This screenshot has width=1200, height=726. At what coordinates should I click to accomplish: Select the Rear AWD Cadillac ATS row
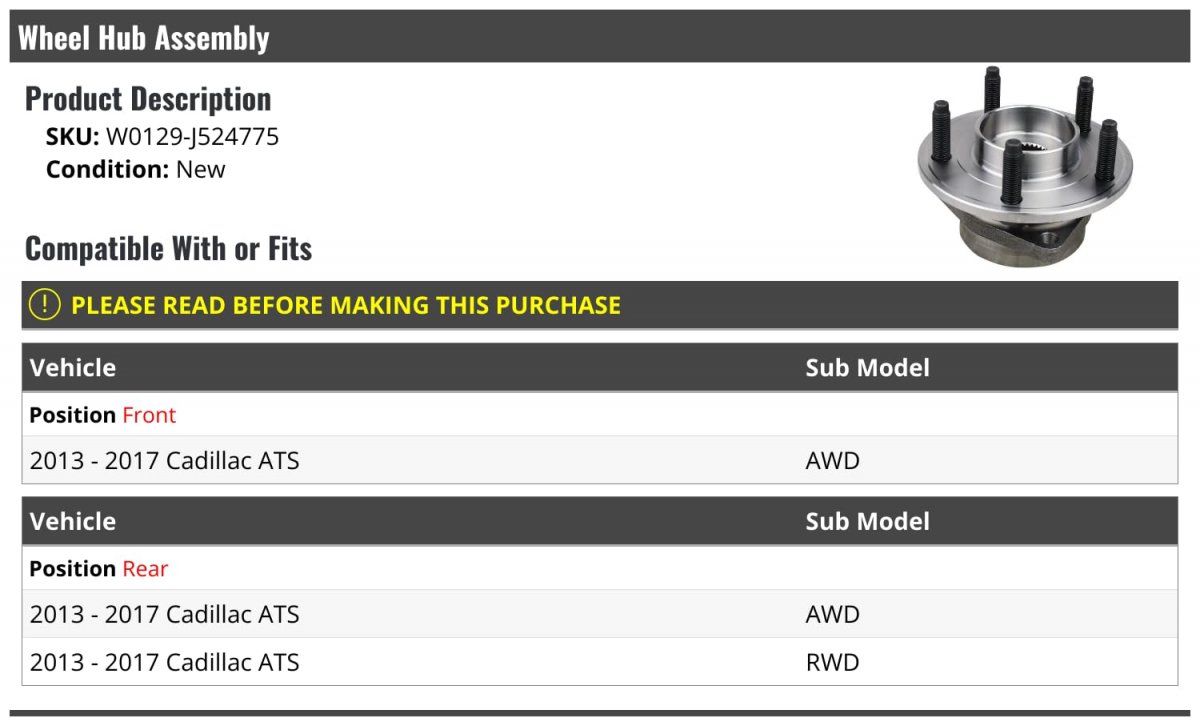600,614
